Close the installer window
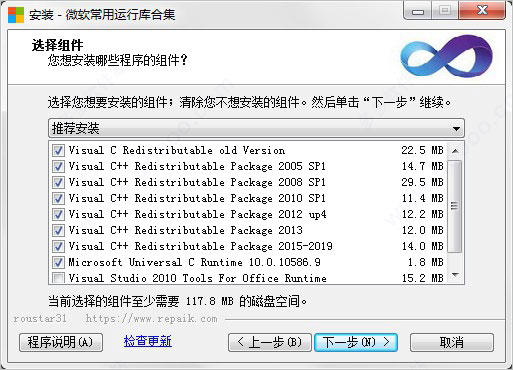 tap(482, 11)
